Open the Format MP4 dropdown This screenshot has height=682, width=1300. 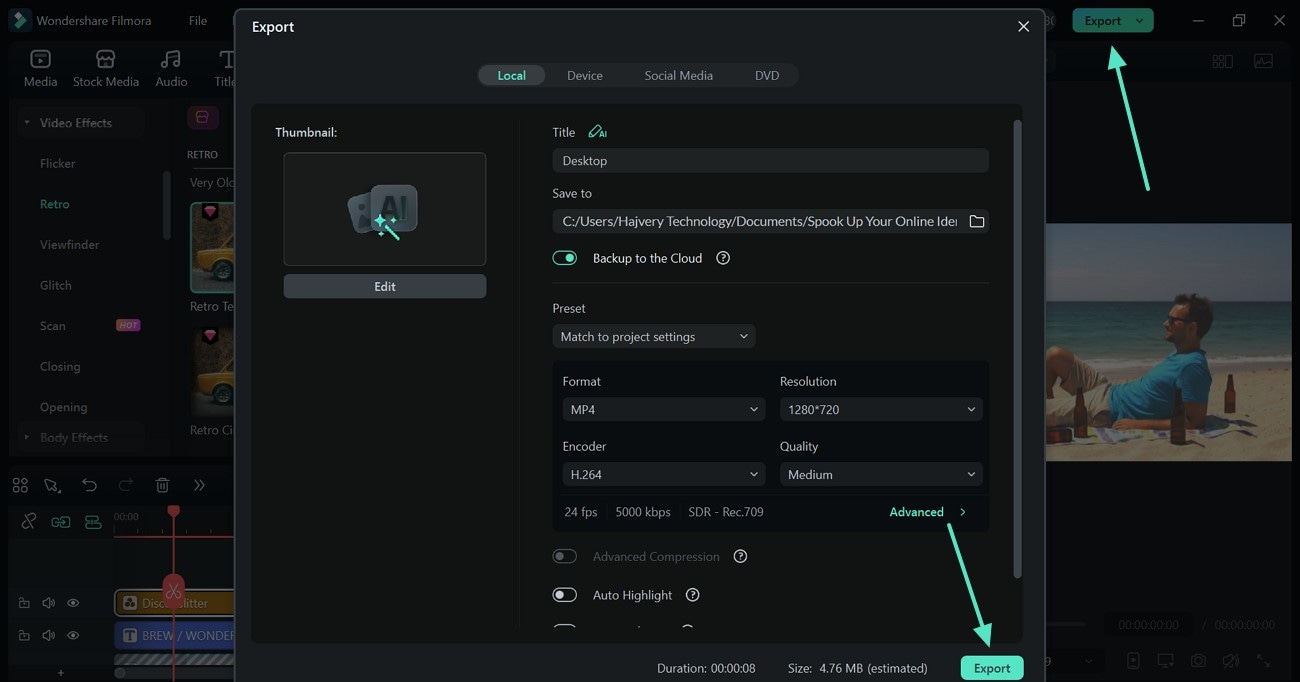pyautogui.click(x=663, y=409)
